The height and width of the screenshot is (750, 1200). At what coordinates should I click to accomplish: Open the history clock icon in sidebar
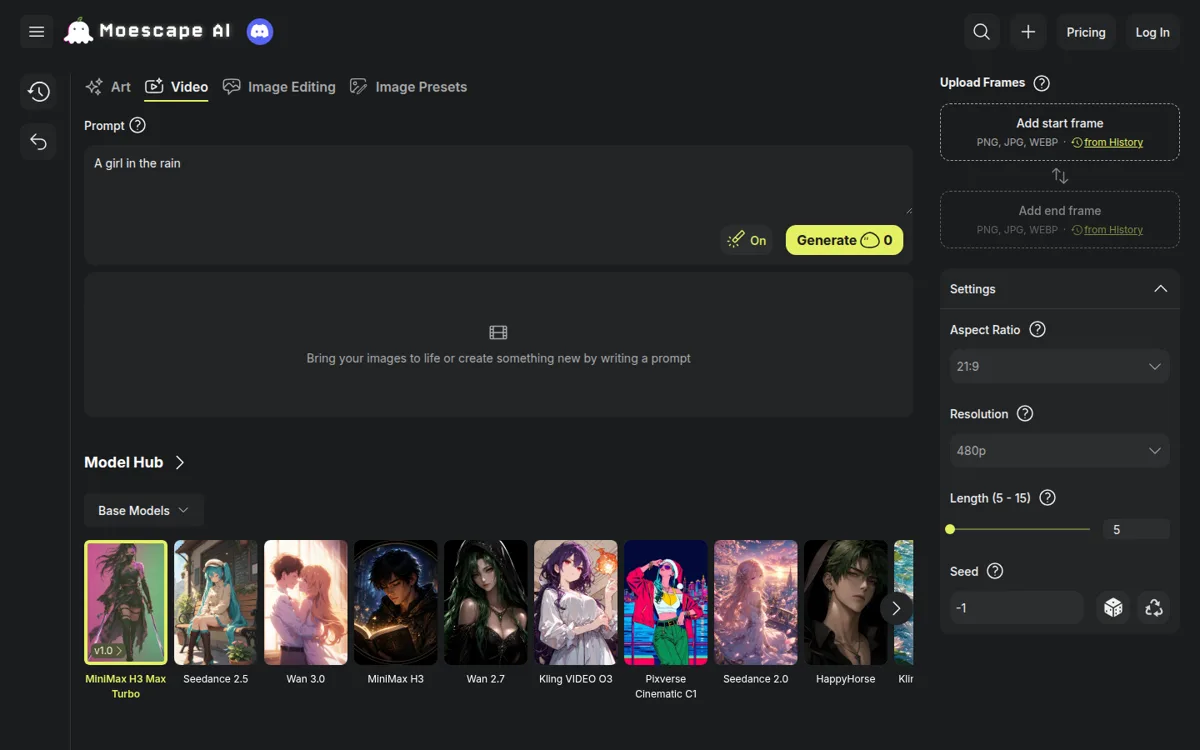click(38, 92)
